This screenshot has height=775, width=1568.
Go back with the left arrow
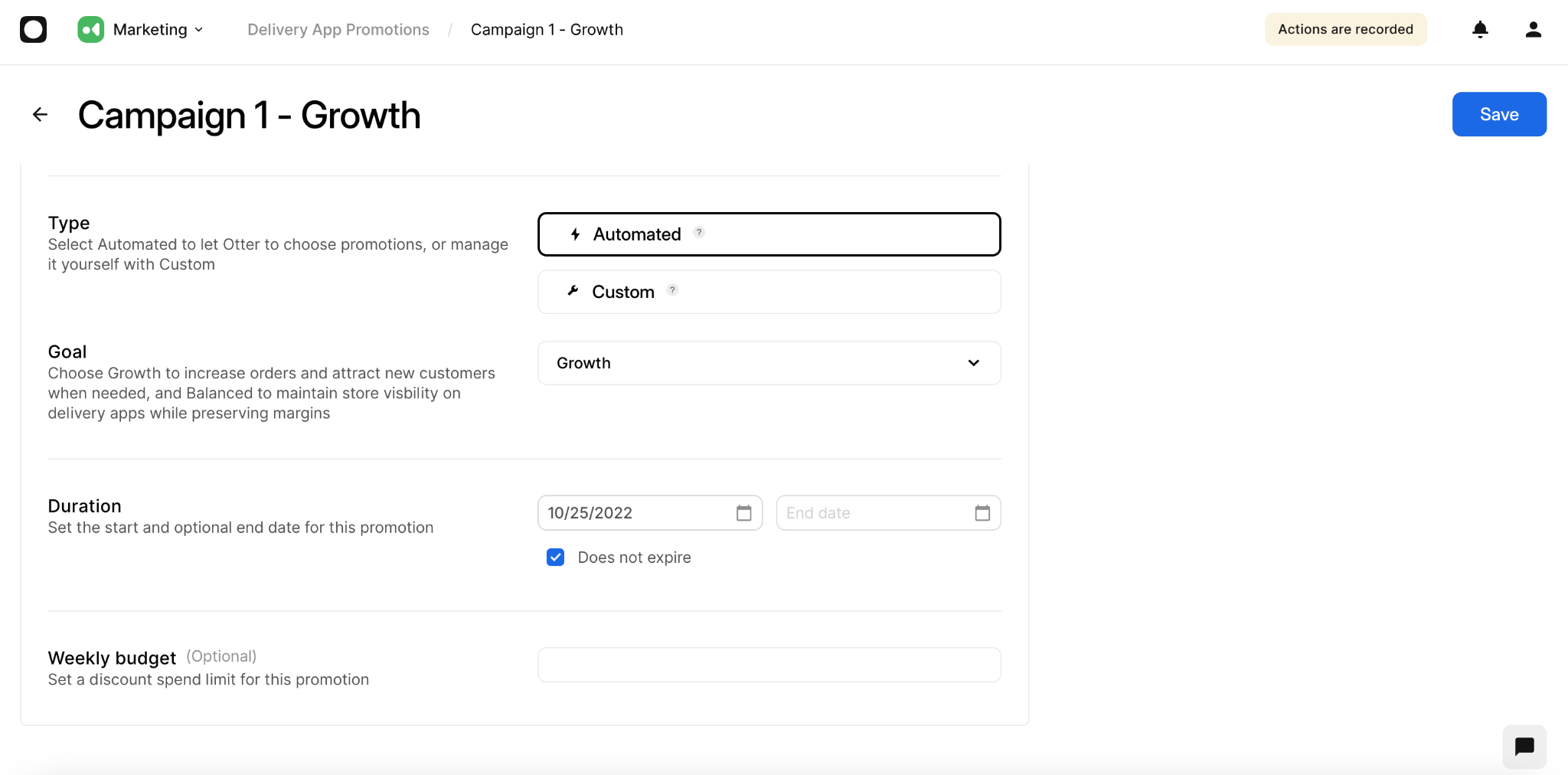(40, 114)
